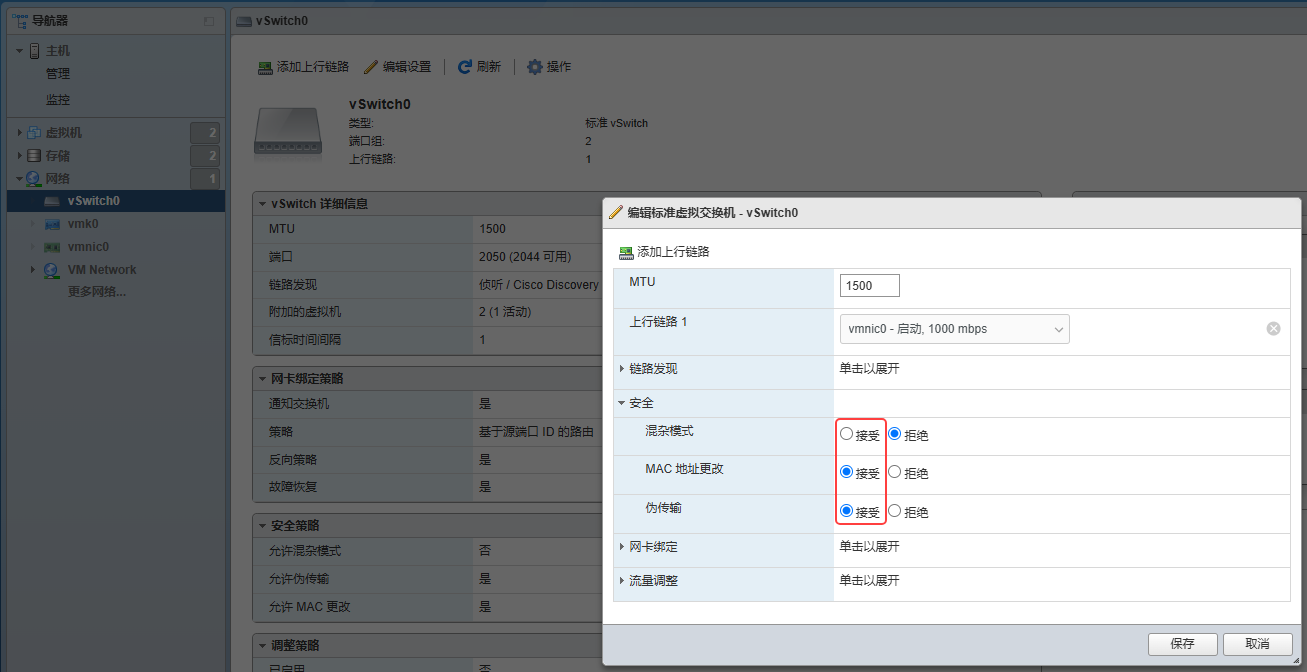
Task: Remove 上行链路 1 with the X icon
Action: (x=1273, y=328)
